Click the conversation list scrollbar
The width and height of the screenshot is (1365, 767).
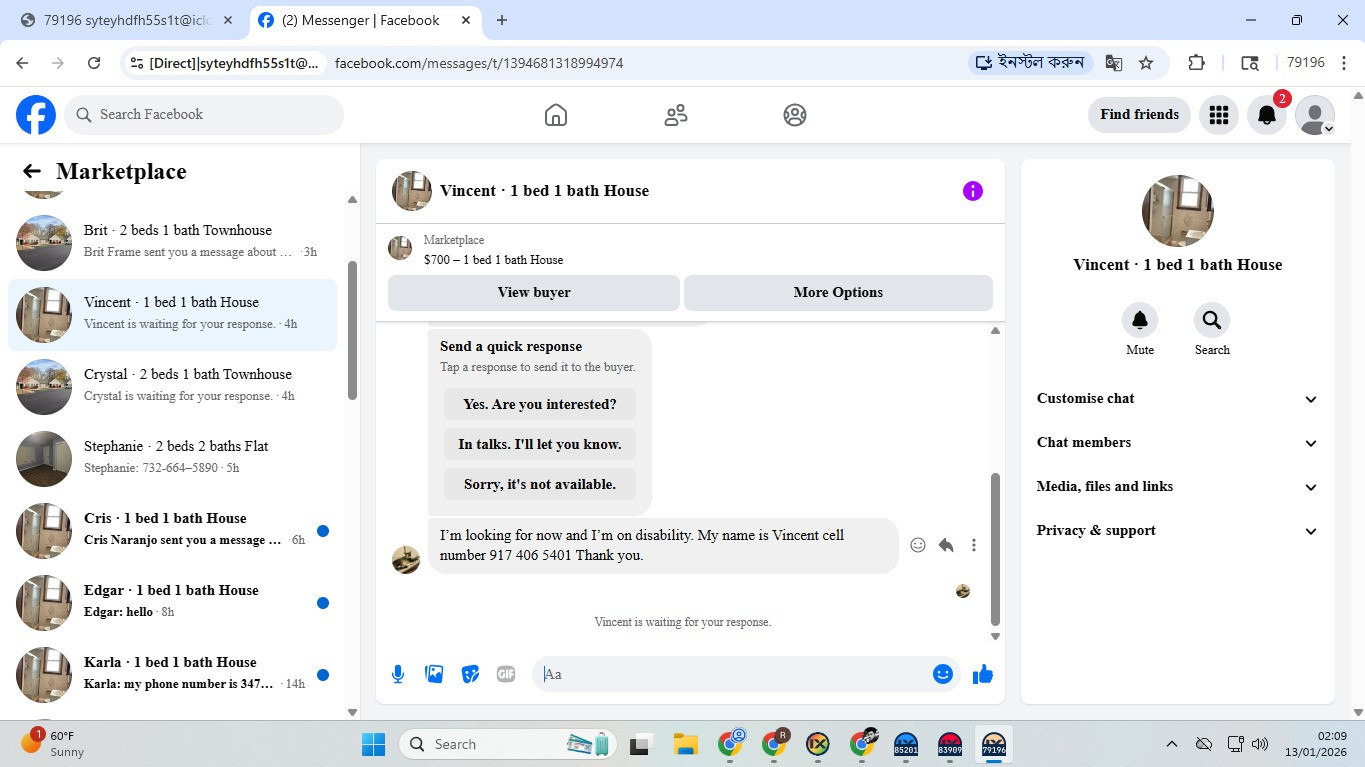pos(352,330)
